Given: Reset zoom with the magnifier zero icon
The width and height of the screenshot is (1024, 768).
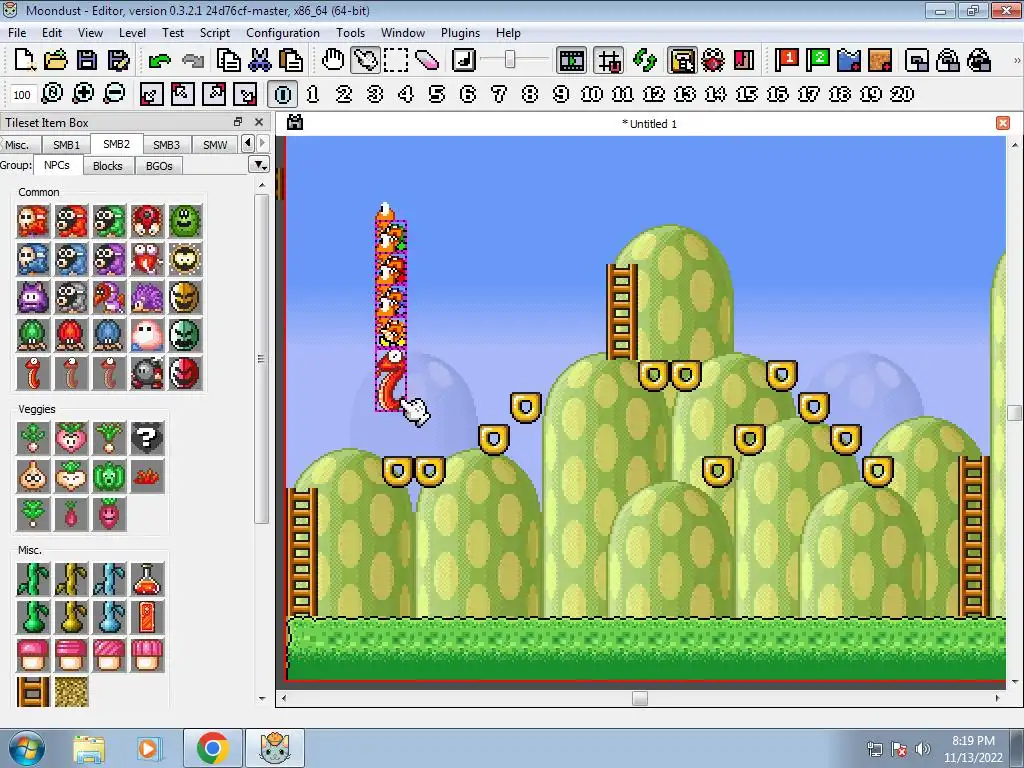Looking at the screenshot, I should coord(52,93).
